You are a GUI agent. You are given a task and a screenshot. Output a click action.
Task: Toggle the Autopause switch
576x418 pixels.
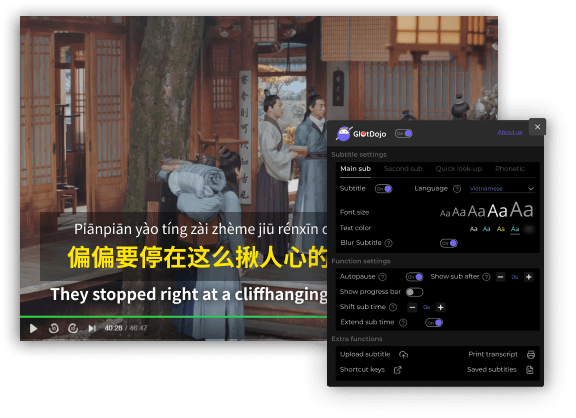point(414,277)
